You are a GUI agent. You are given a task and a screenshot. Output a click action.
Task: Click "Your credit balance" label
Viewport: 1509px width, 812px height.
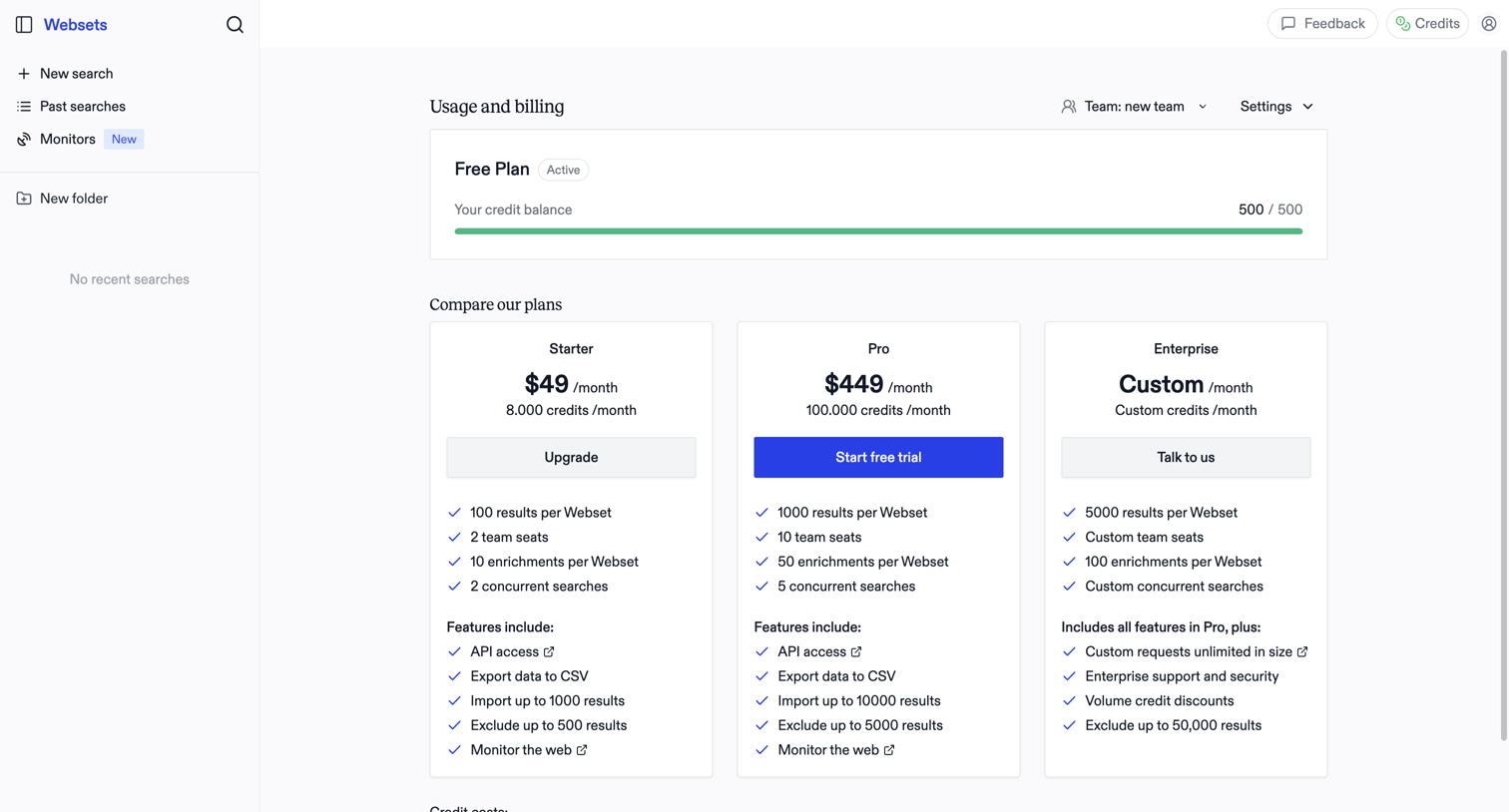click(x=513, y=209)
